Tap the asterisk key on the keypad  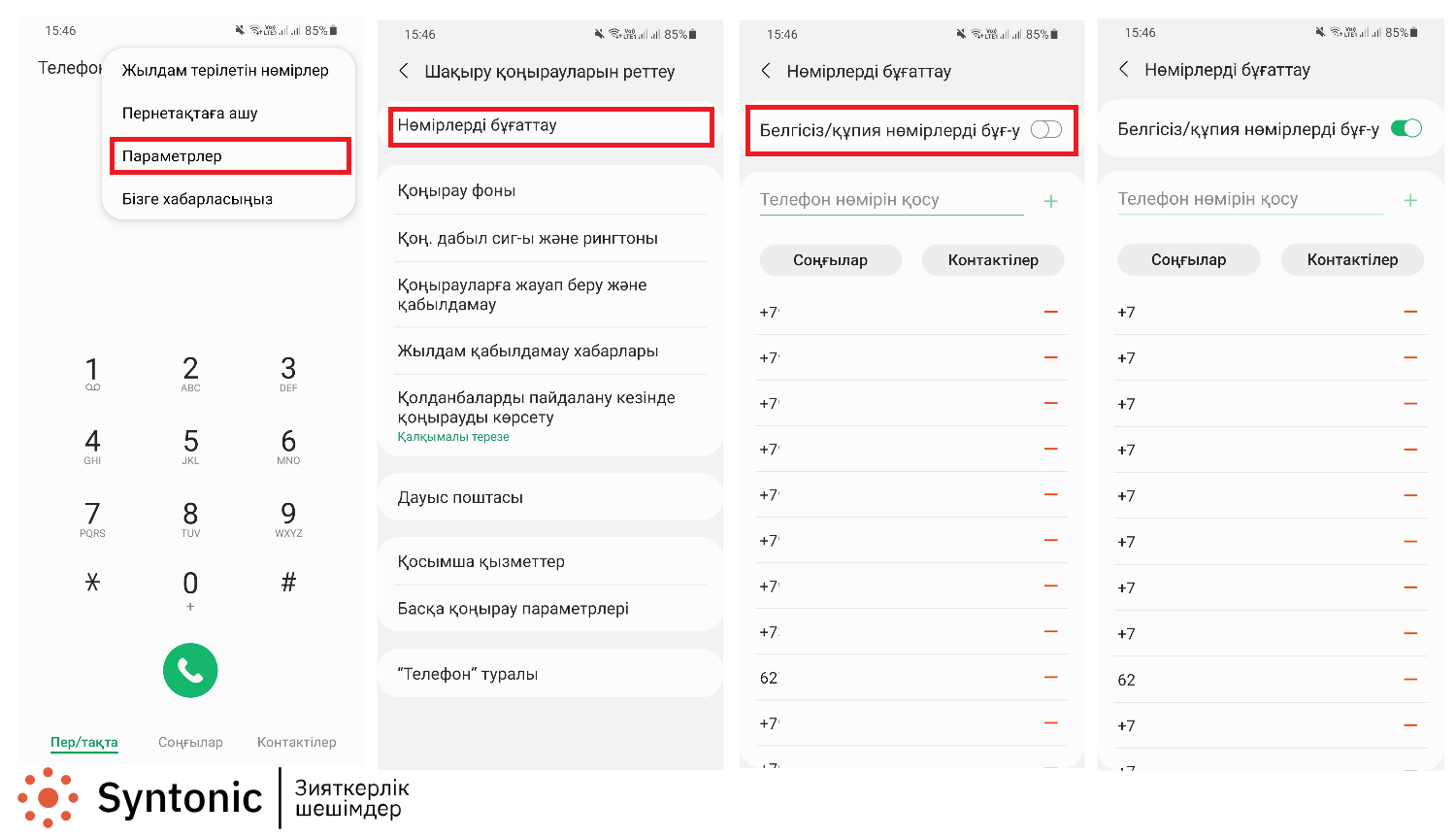pos(92,582)
